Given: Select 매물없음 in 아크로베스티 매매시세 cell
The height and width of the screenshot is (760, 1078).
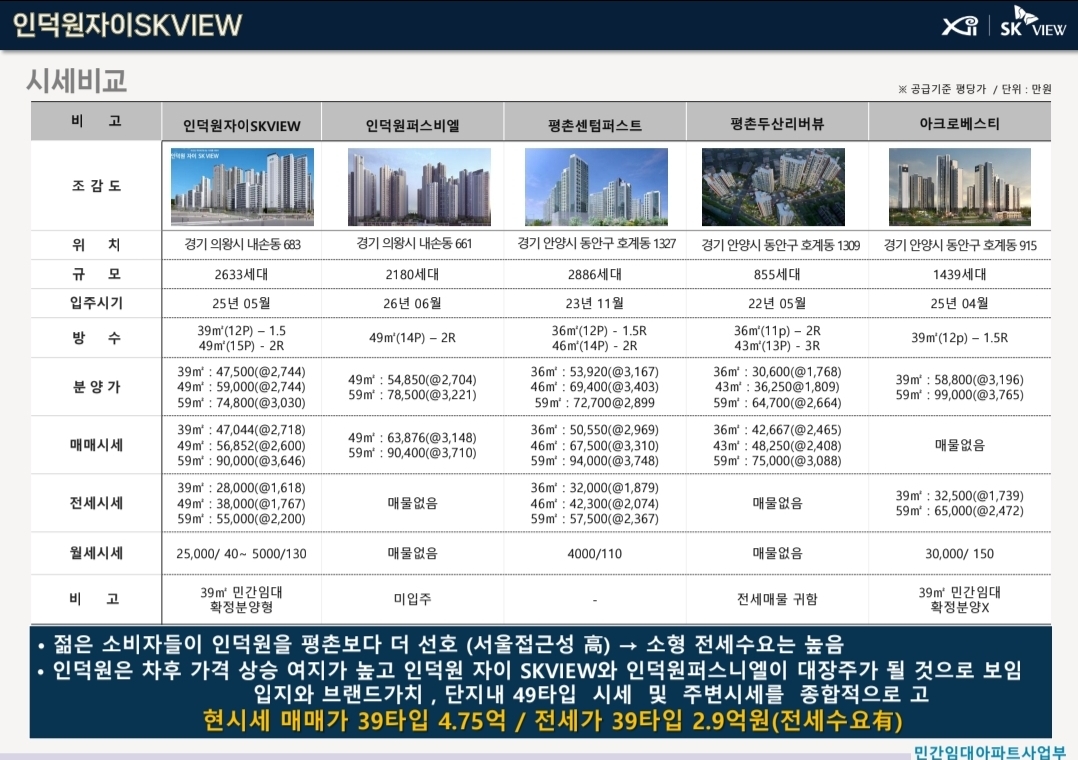Looking at the screenshot, I should tap(959, 445).
